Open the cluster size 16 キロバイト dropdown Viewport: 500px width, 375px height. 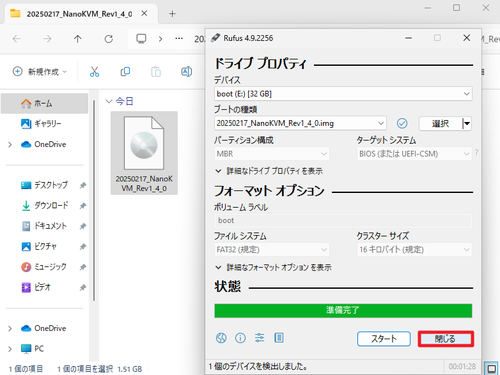[414, 249]
